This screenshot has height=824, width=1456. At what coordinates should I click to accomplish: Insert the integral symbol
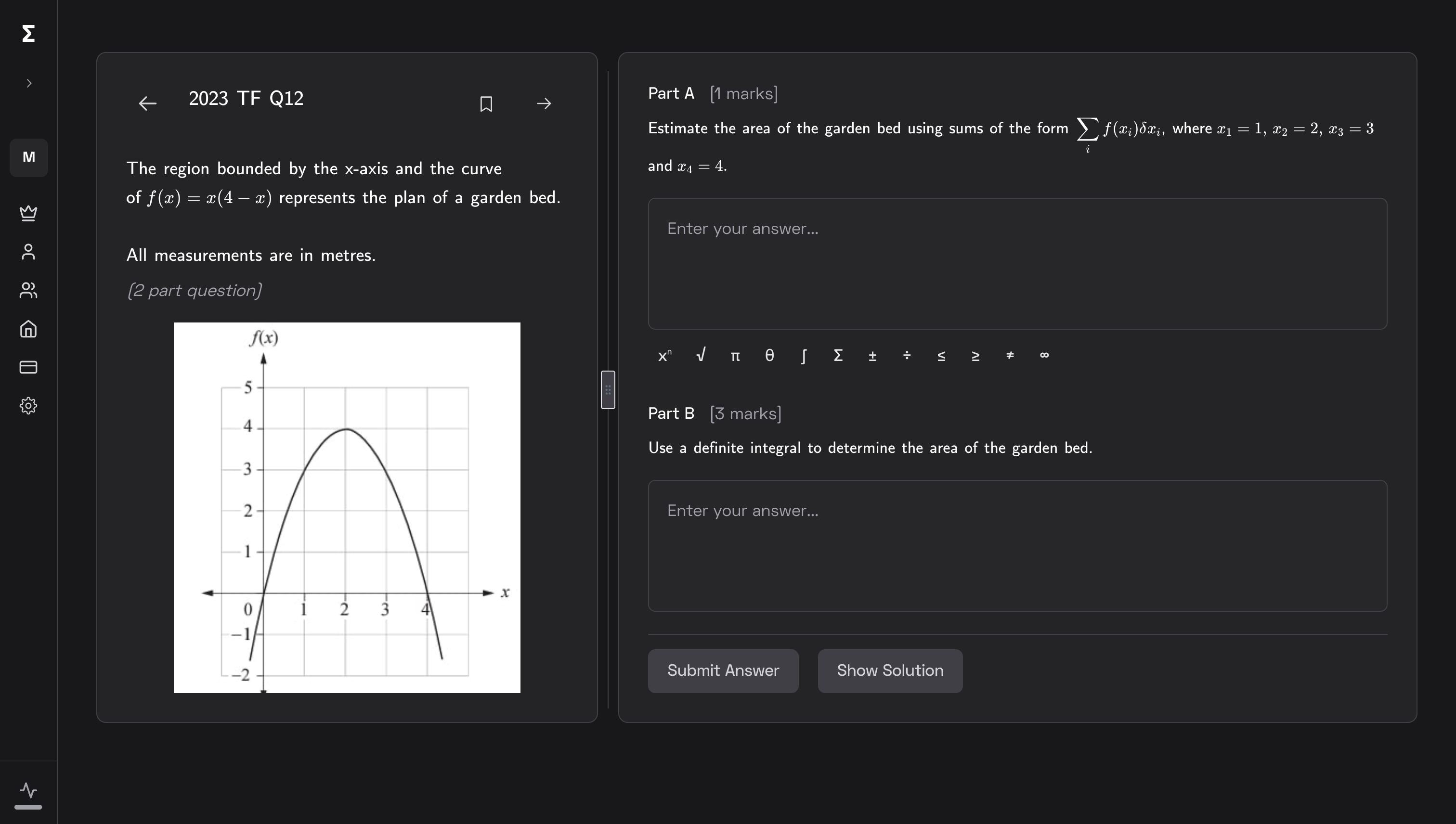coord(803,356)
